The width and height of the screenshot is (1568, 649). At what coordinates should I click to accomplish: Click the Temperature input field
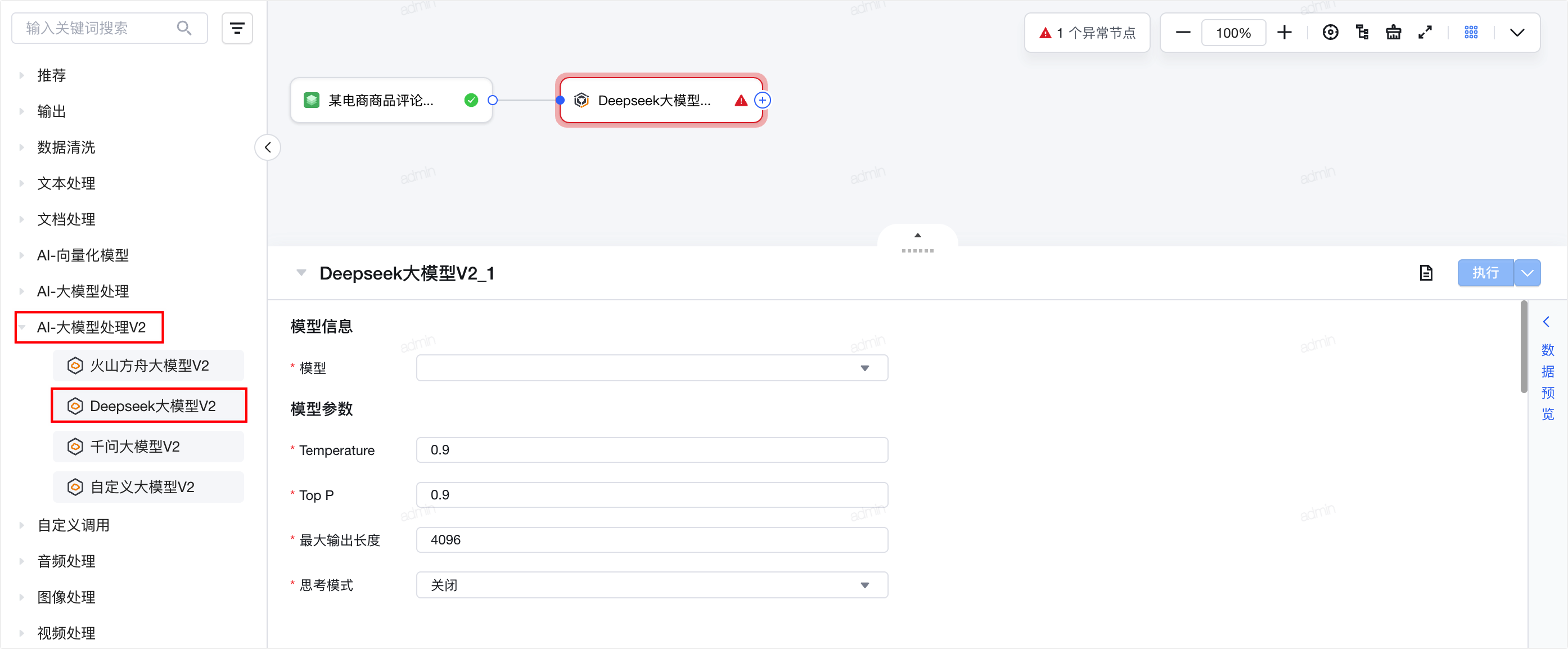tap(652, 450)
